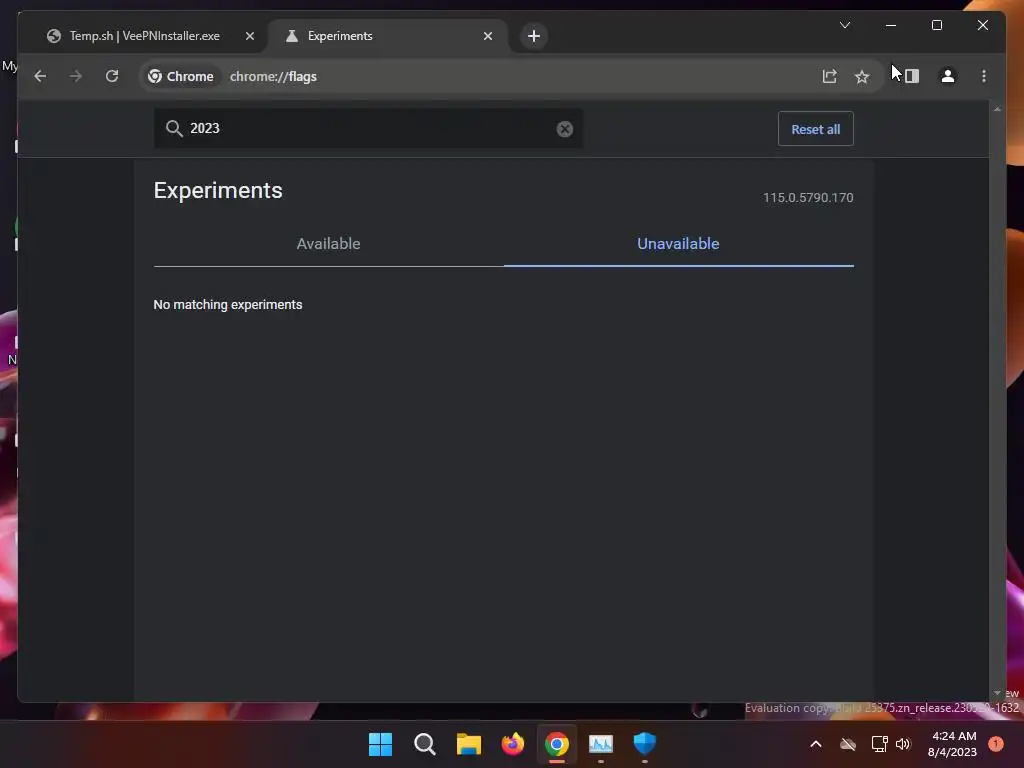Open the blue shield taskbar app
1024x768 pixels.
(645, 744)
